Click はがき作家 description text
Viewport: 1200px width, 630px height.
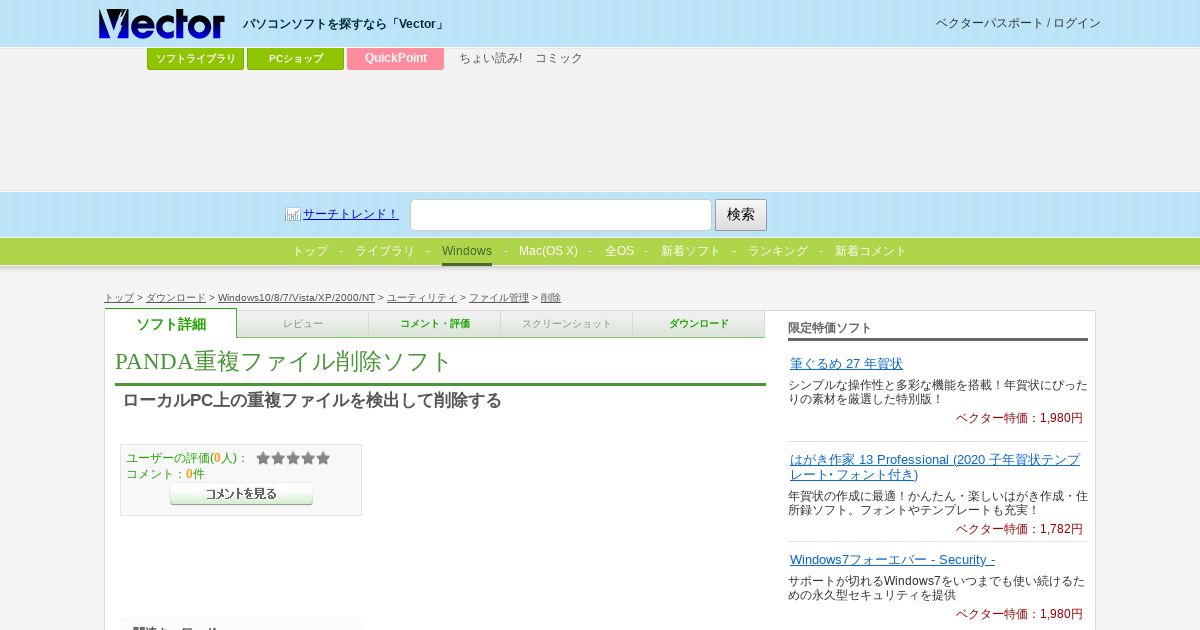[938, 503]
